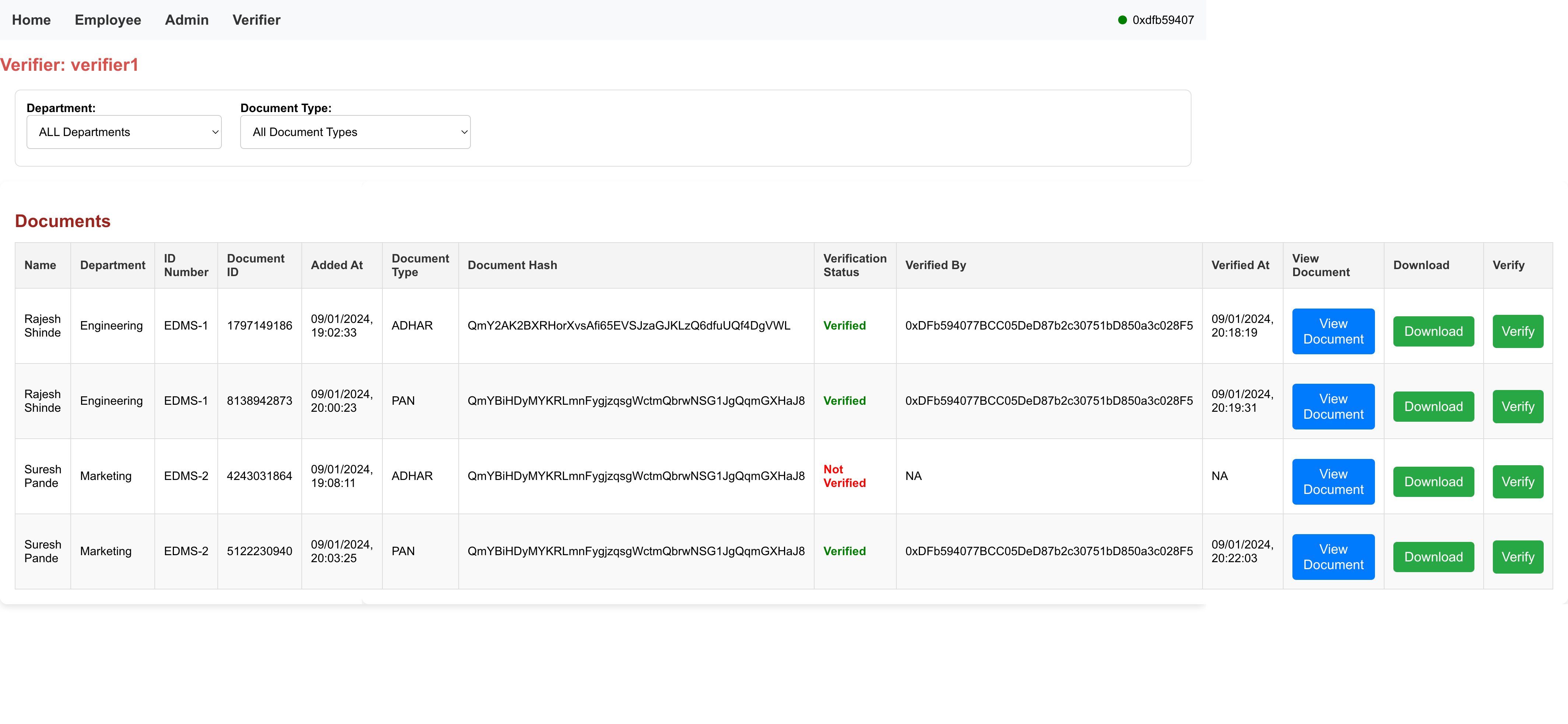This screenshot has height=724, width=1568.
Task: View Suresh Pande's ADHAR document
Action: coord(1333,482)
